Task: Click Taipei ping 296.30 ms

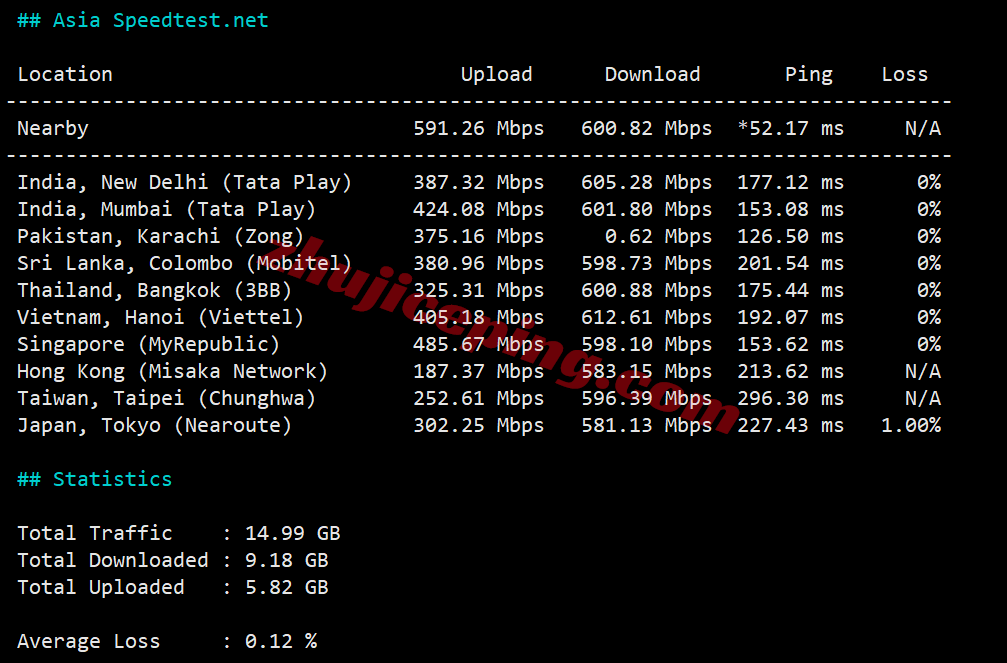Action: 791,398
